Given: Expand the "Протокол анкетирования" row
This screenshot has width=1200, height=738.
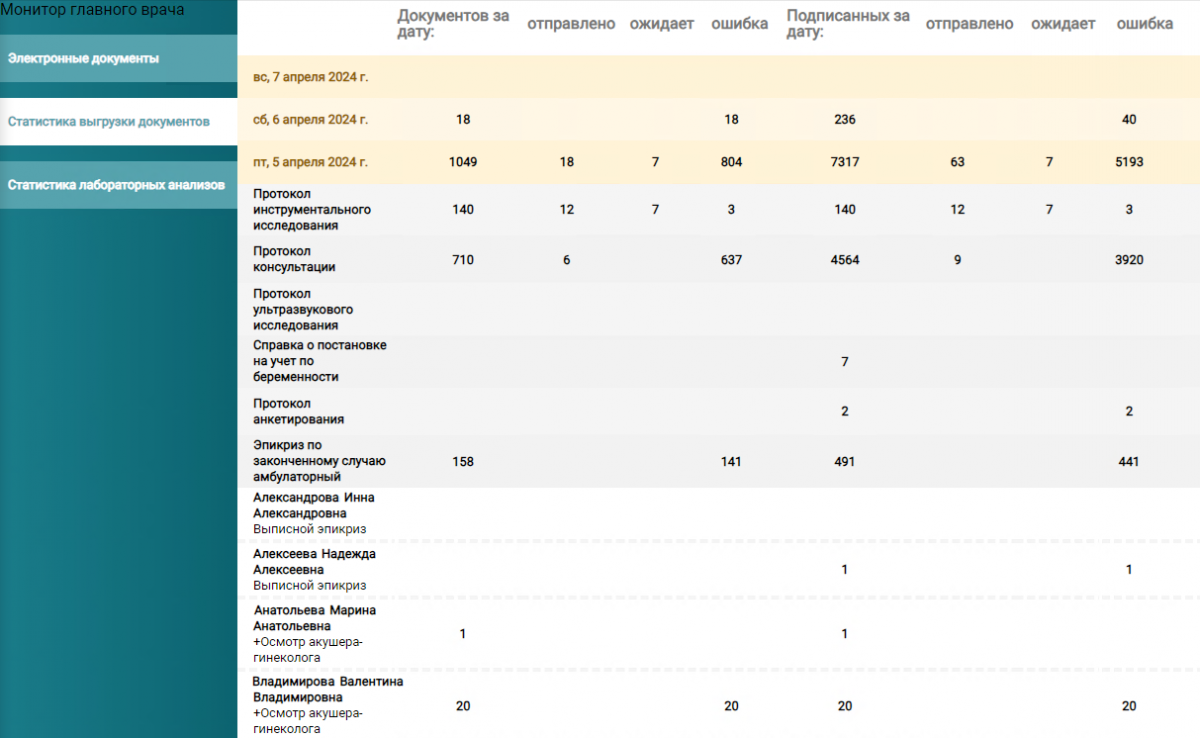Looking at the screenshot, I should coord(718,412).
